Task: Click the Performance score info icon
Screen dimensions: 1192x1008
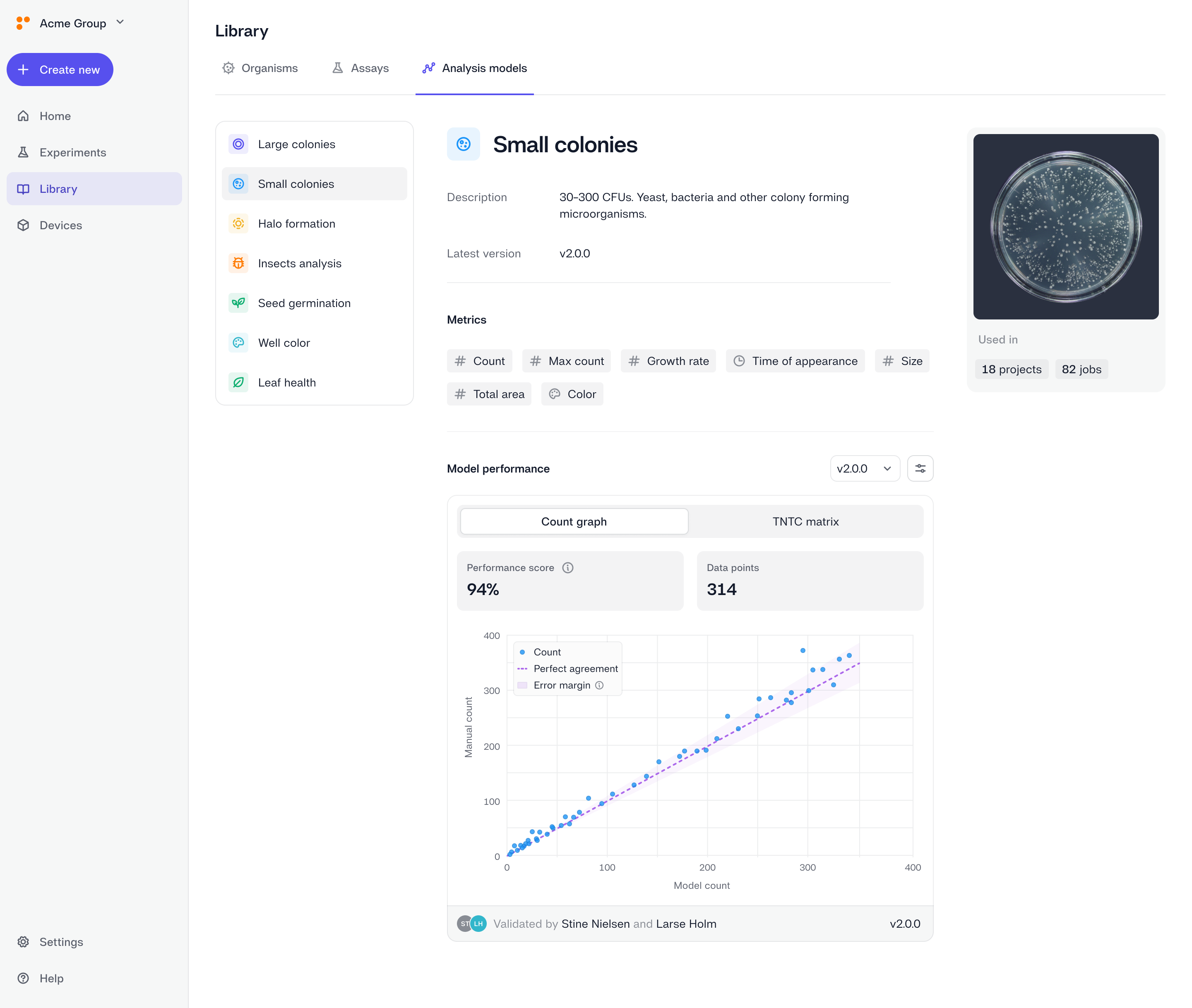Action: point(568,567)
